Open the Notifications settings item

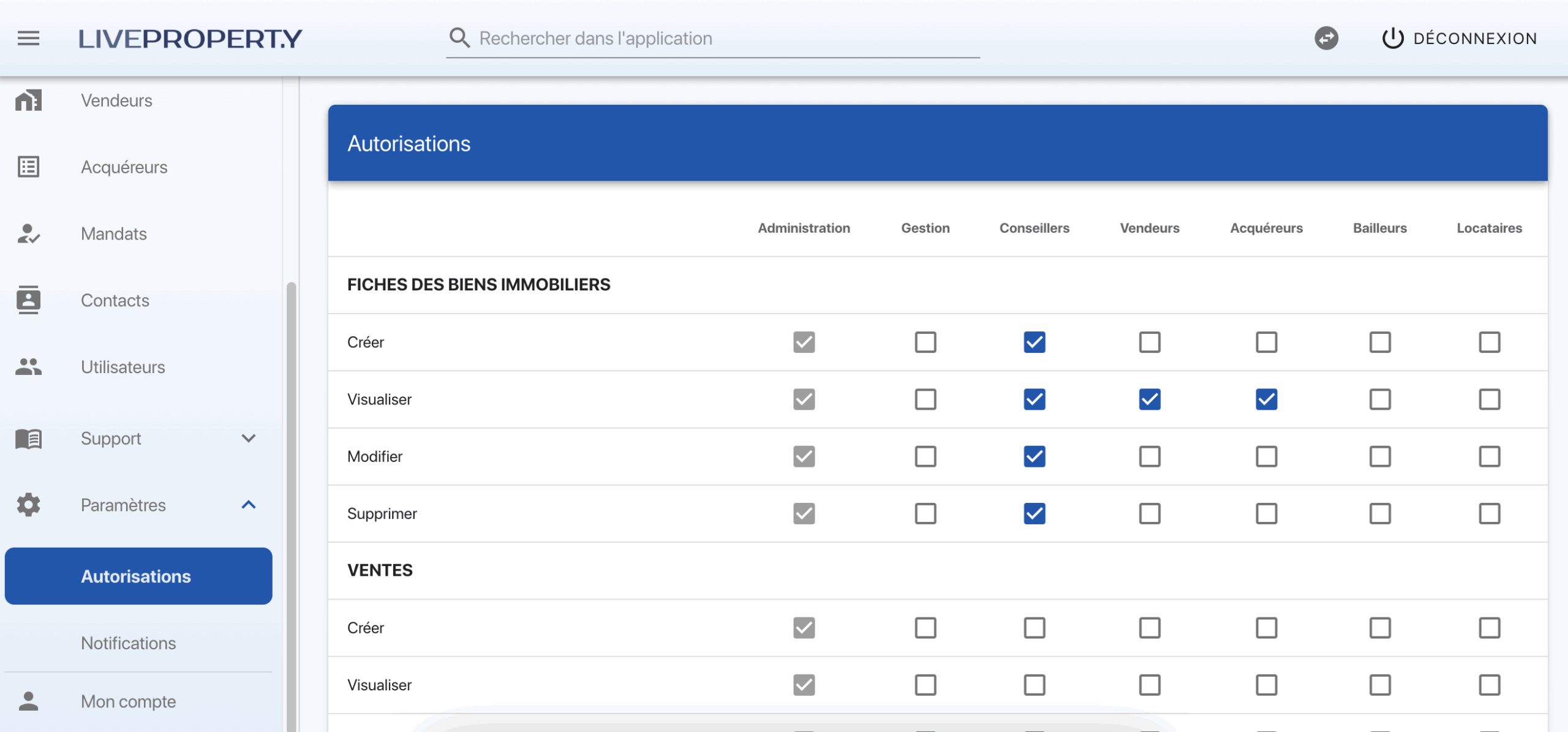129,643
